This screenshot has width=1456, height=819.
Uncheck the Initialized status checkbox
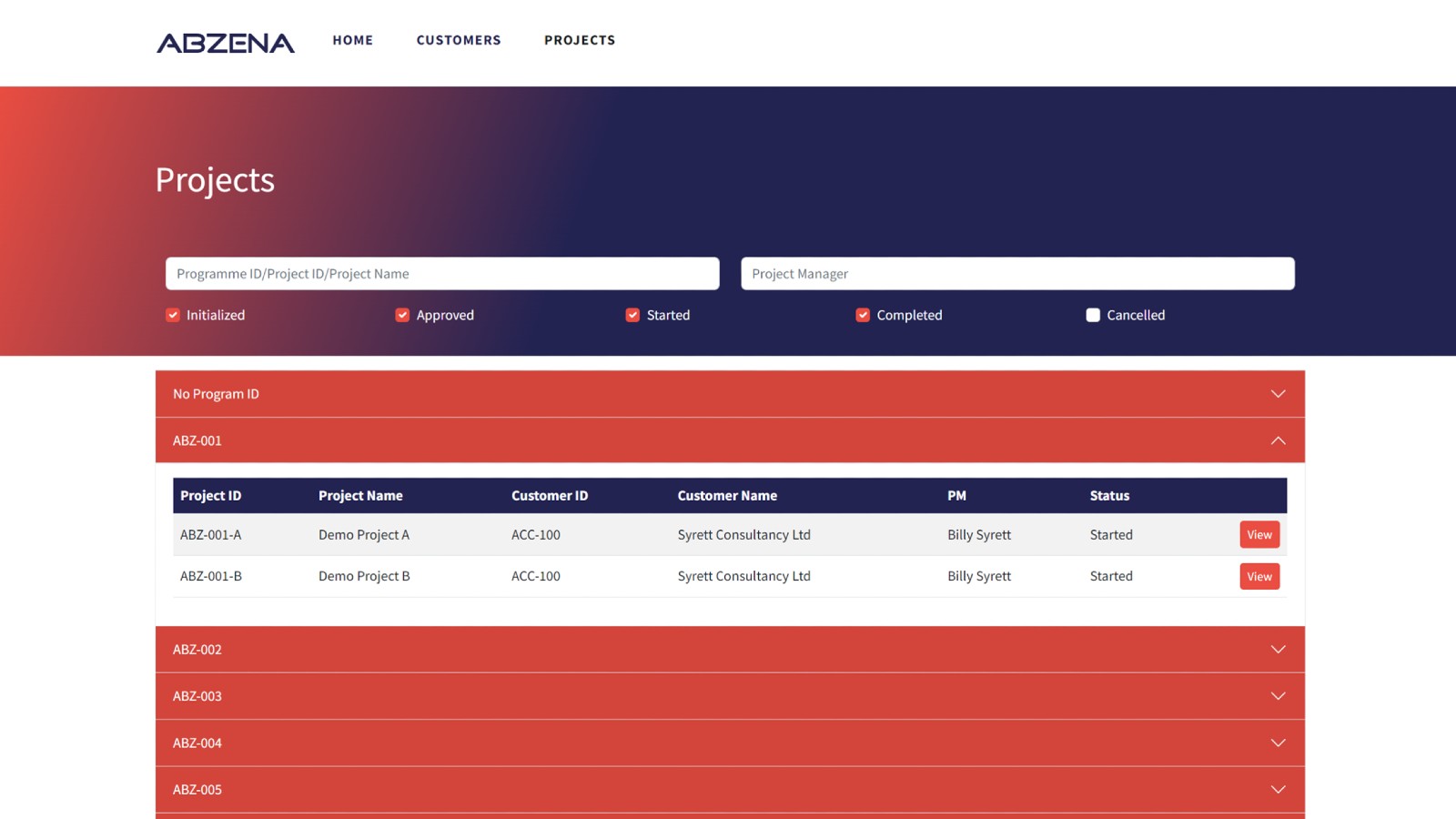pyautogui.click(x=173, y=315)
